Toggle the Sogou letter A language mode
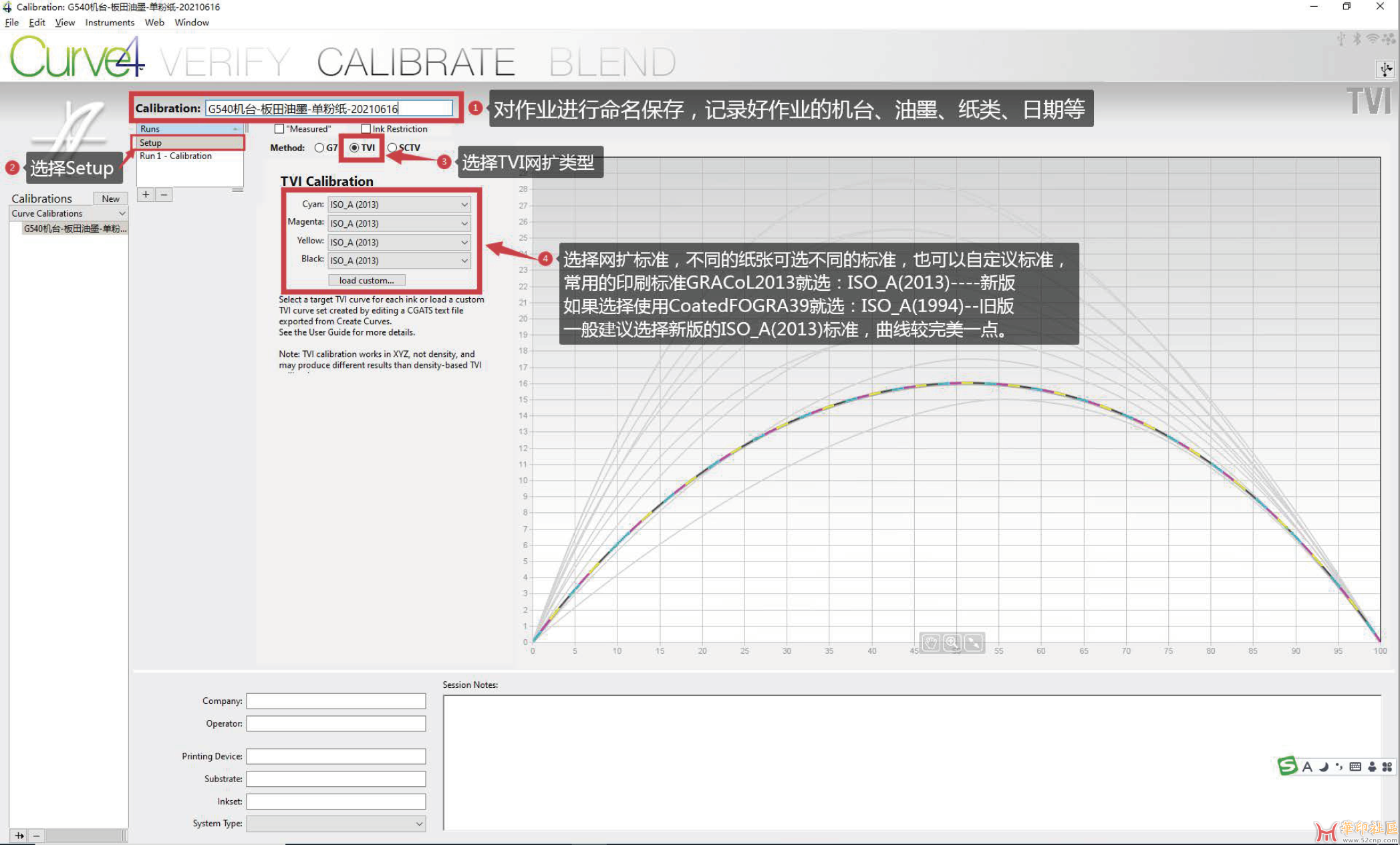 pos(1307,767)
